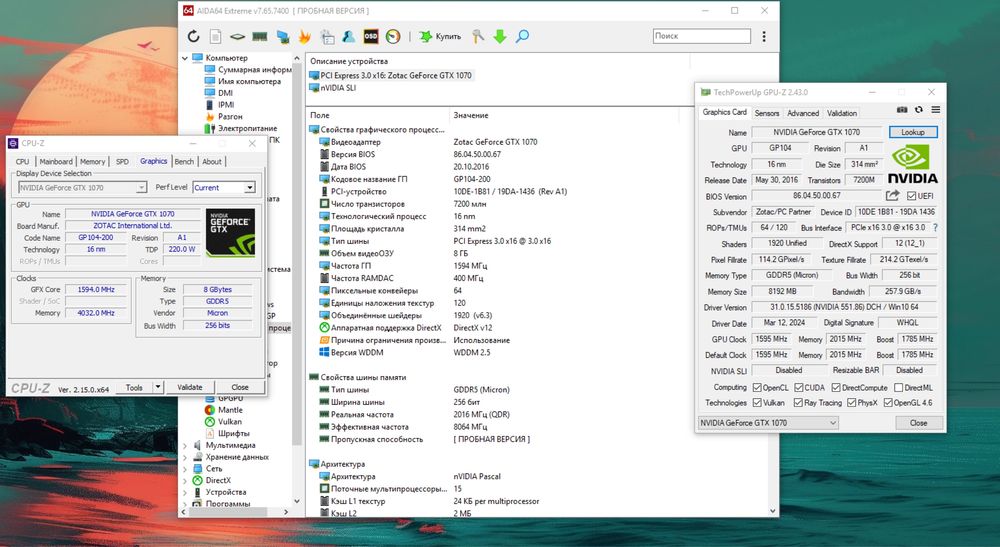The image size is (1000, 547).
Task: Click the GPU-Z refresh arrows icon
Action: tap(918, 110)
